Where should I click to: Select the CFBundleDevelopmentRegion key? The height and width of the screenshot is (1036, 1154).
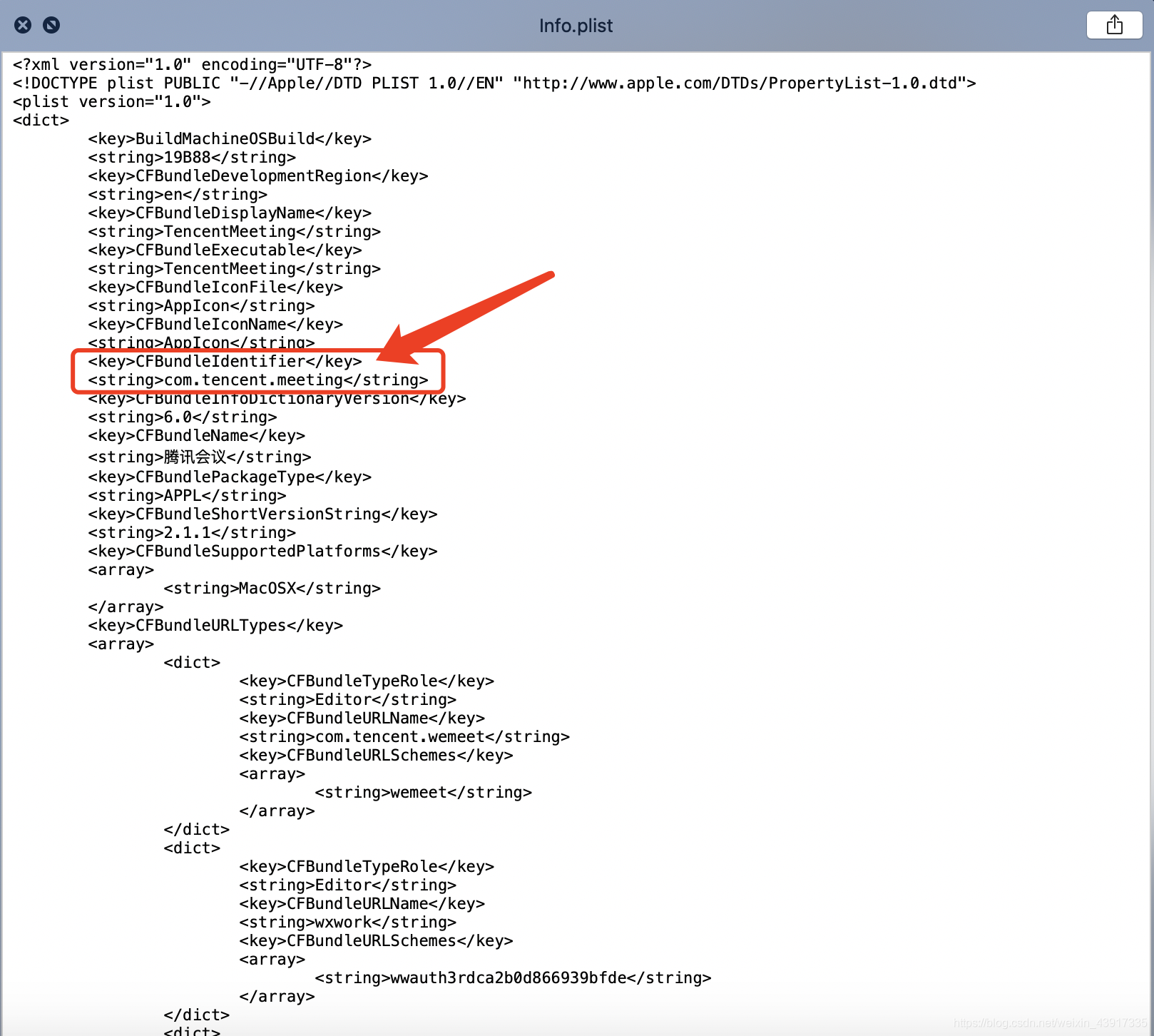click(x=258, y=176)
